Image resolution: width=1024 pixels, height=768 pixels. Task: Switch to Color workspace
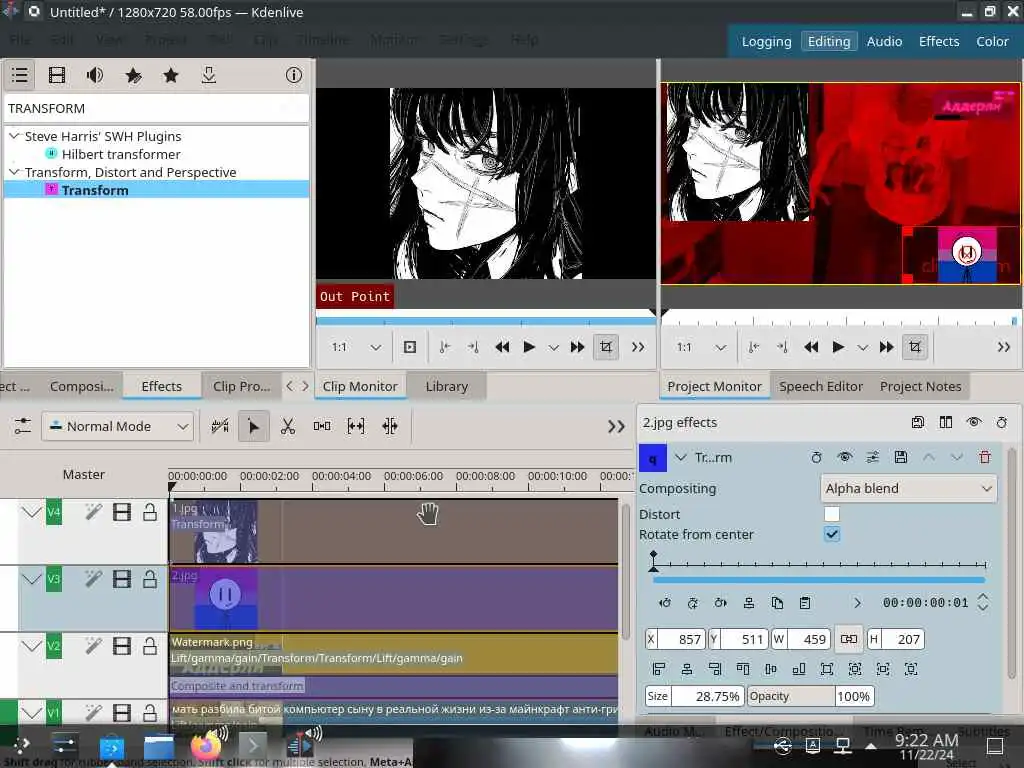tap(992, 41)
